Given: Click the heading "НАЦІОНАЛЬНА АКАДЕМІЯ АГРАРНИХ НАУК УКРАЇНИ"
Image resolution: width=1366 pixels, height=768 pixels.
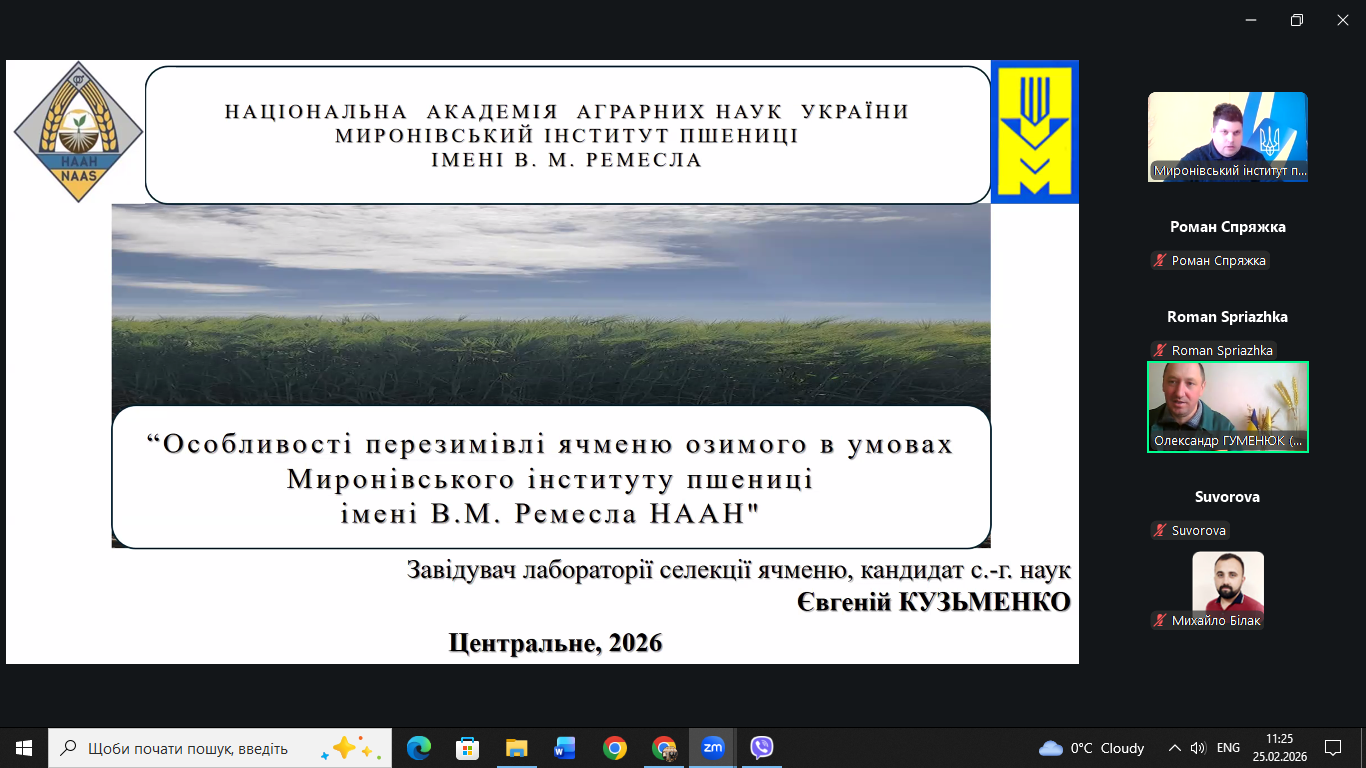Looking at the screenshot, I should pos(567,111).
